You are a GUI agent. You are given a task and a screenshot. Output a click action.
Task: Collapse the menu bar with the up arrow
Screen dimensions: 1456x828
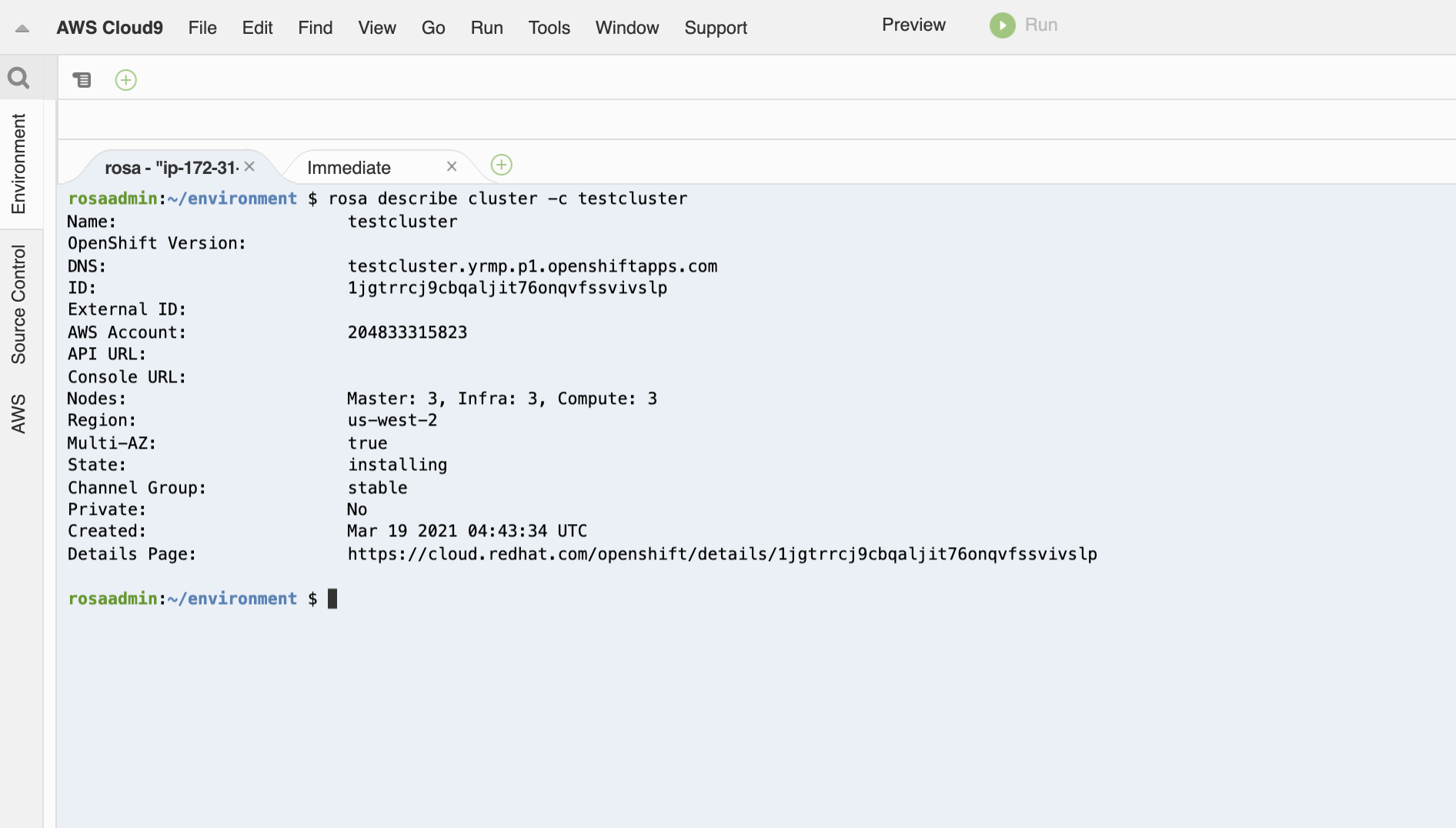click(22, 28)
